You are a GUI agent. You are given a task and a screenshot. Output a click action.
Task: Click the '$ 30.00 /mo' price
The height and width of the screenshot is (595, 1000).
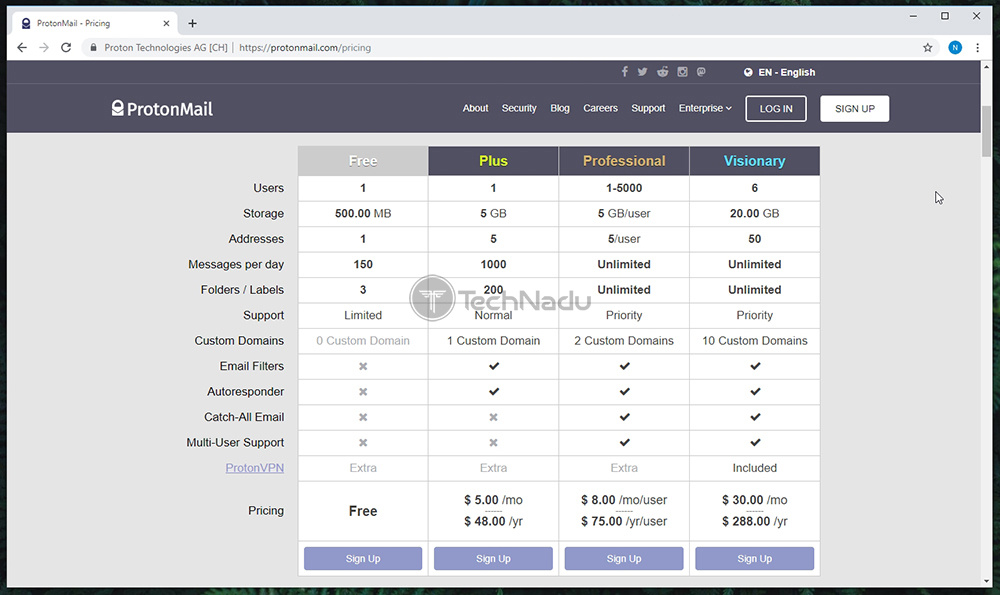click(754, 500)
